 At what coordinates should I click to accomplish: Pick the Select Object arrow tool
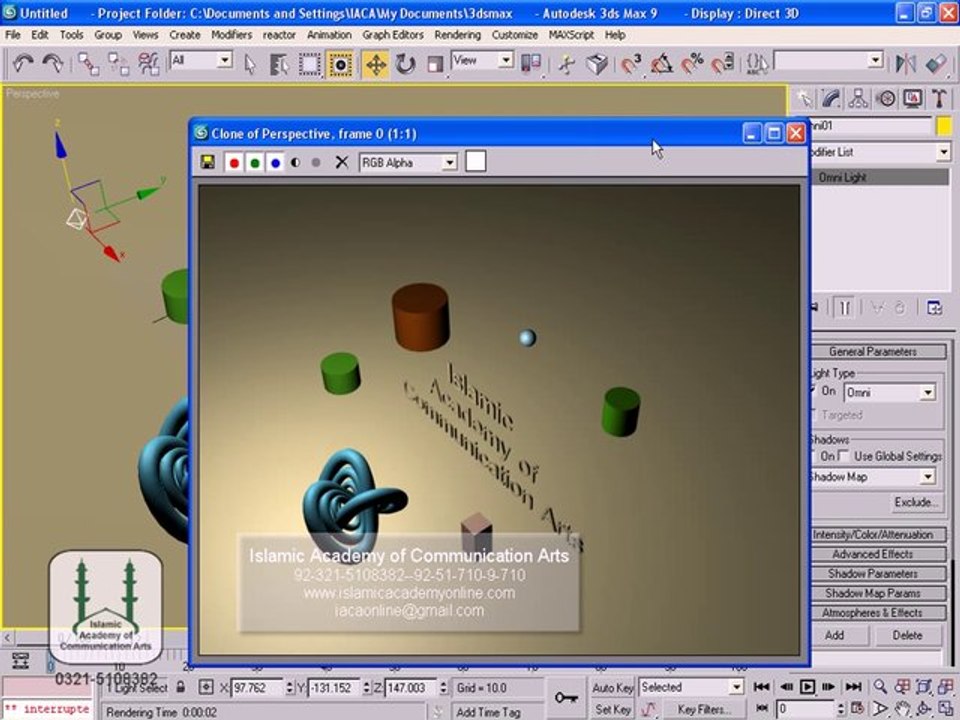click(x=250, y=64)
